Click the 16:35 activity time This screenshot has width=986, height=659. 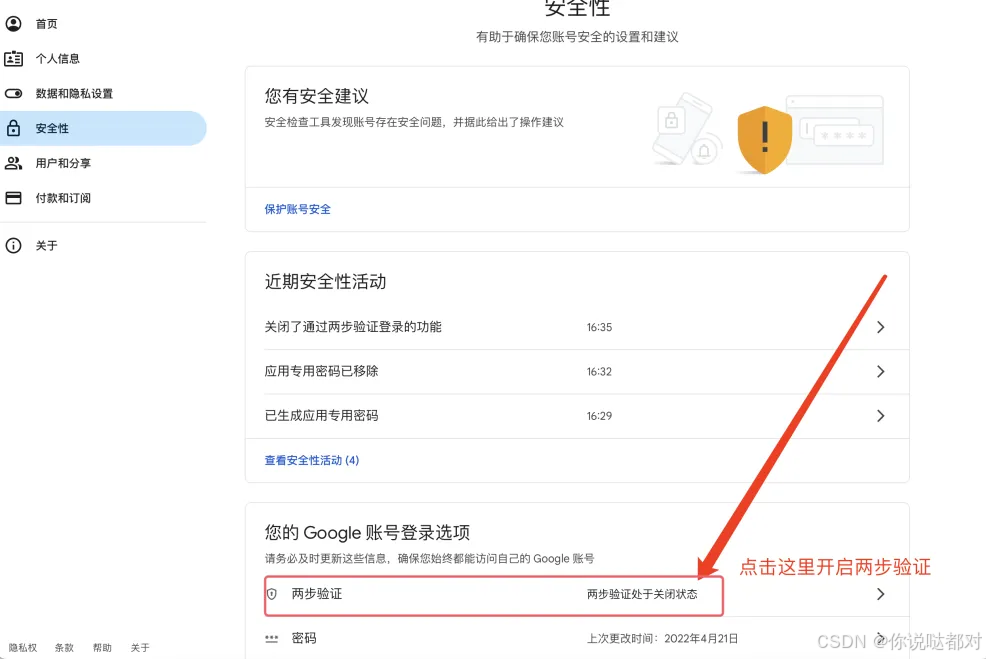pos(599,328)
